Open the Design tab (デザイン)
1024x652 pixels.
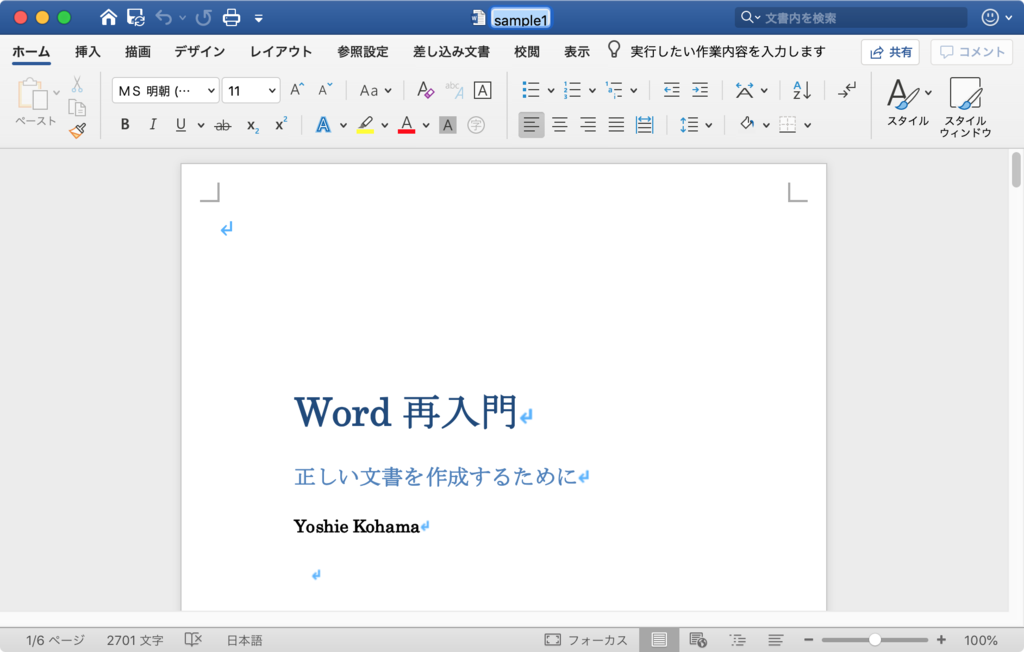pyautogui.click(x=199, y=52)
